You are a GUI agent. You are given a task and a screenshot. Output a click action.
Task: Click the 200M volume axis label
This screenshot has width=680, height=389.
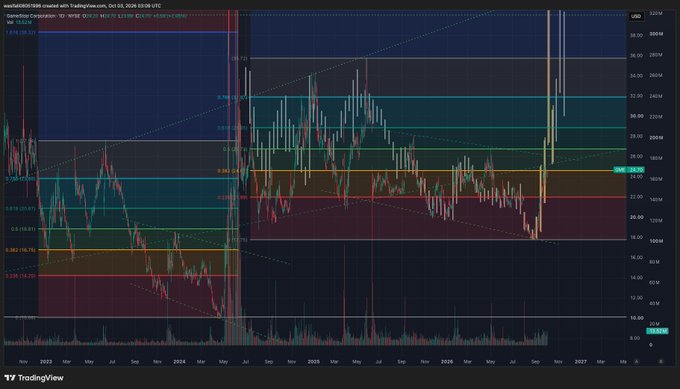point(656,137)
